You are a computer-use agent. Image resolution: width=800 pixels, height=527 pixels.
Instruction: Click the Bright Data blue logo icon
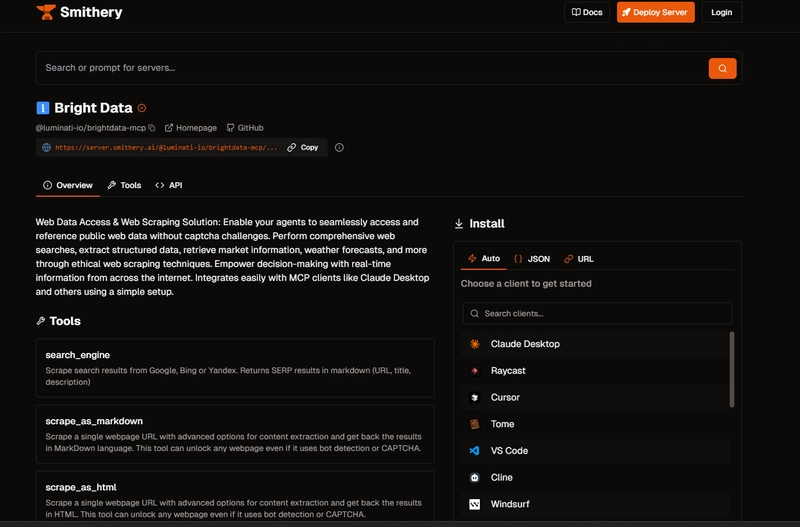point(43,108)
